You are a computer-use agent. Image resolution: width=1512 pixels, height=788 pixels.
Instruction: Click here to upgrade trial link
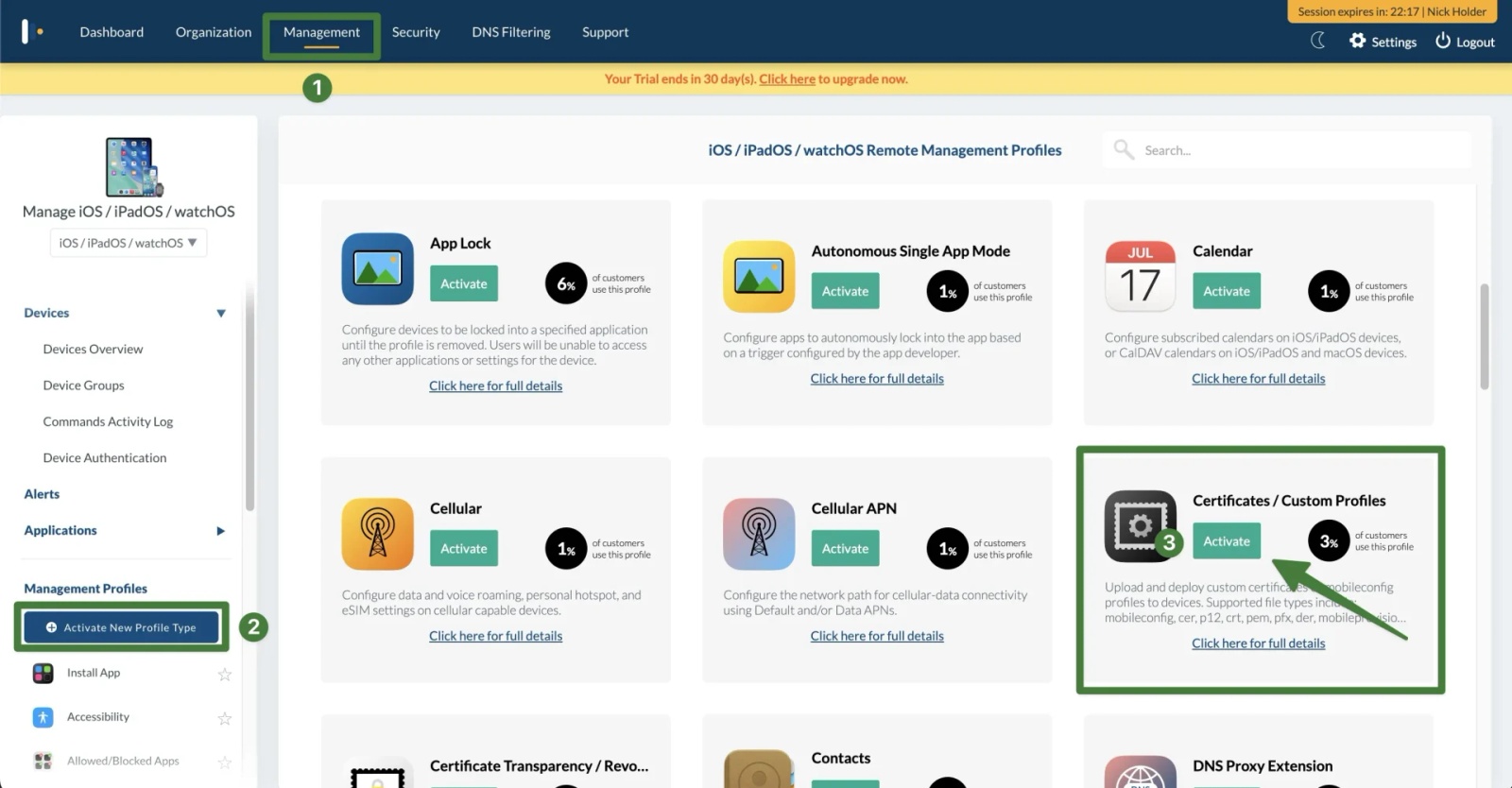pyautogui.click(x=787, y=78)
